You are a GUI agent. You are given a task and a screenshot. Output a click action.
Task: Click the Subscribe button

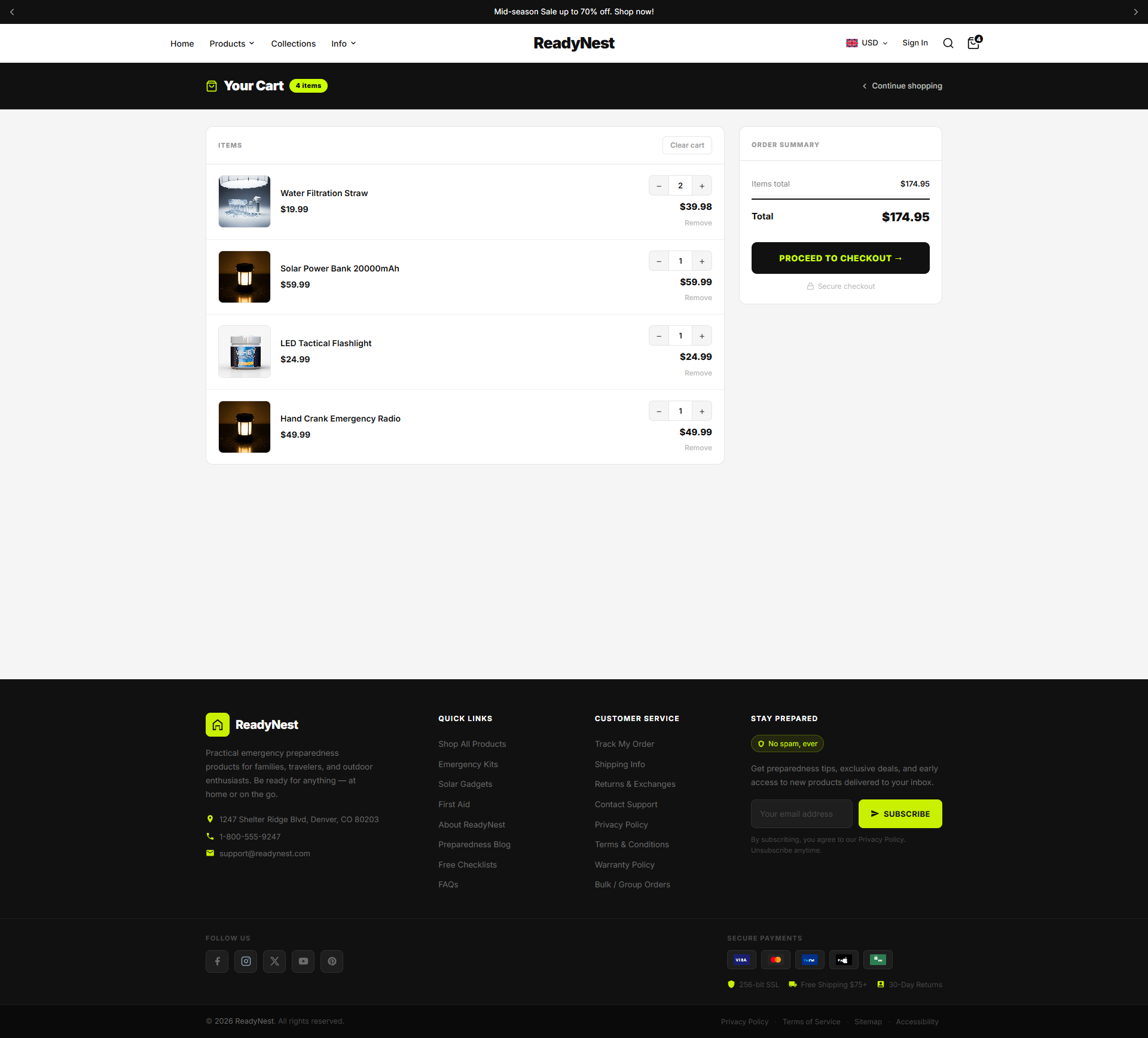click(900, 814)
